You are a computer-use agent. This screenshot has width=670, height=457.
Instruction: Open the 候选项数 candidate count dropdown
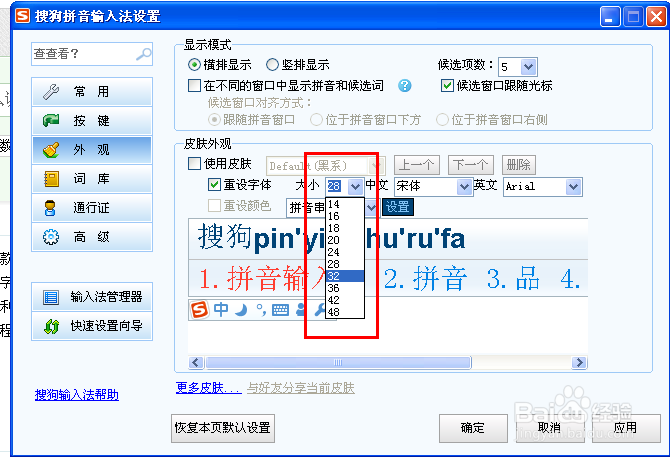(528, 67)
